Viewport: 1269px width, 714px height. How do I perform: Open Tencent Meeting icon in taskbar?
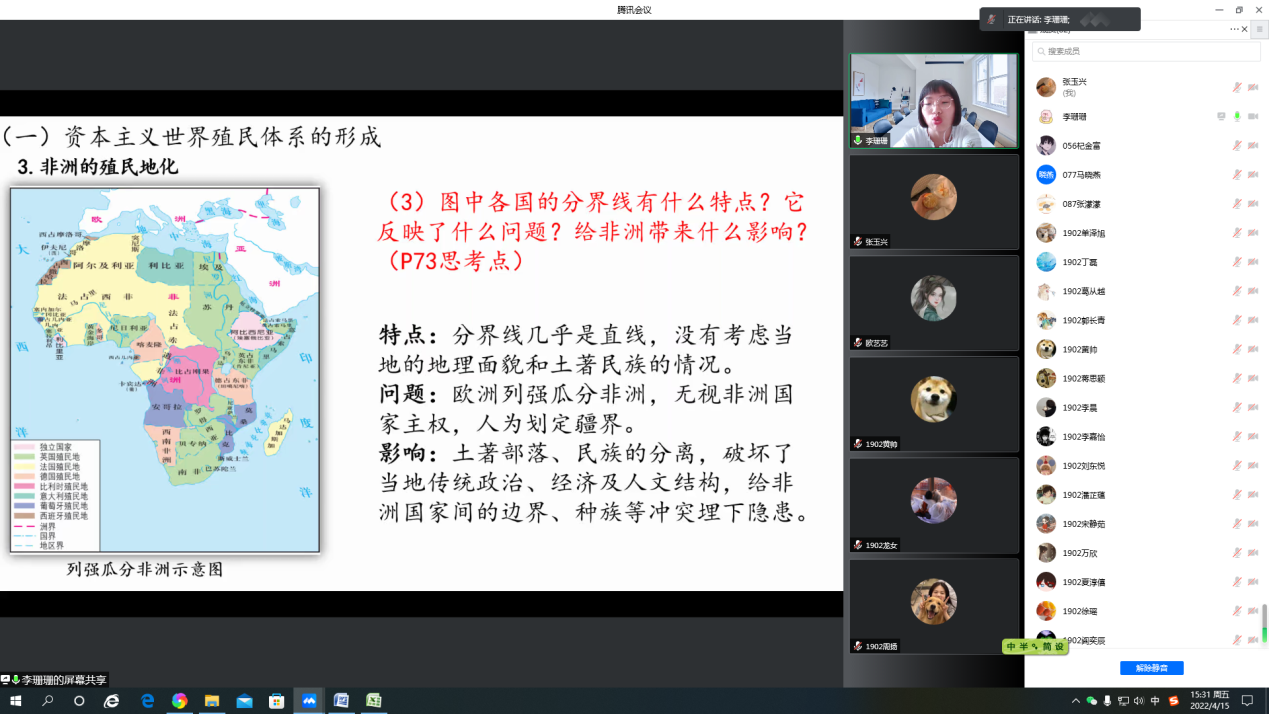[x=309, y=701]
